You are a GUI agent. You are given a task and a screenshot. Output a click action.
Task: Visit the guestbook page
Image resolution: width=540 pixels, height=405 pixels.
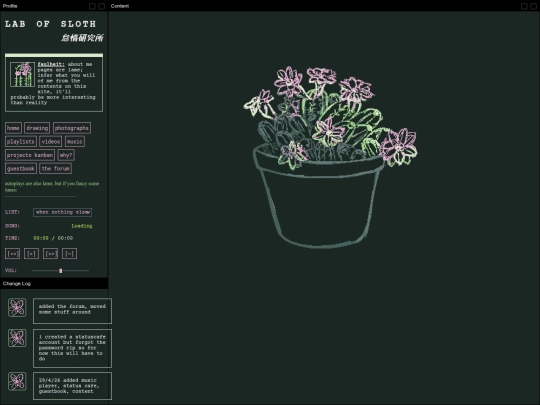tap(21, 168)
